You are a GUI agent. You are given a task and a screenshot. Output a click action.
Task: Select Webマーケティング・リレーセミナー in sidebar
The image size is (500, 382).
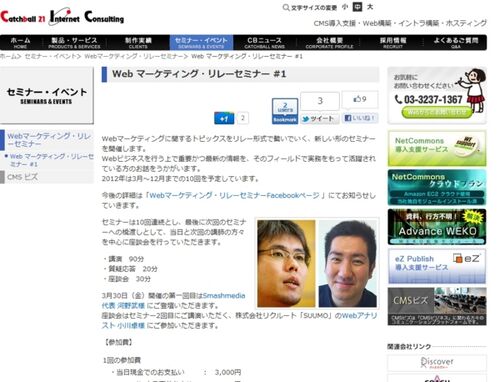tap(49, 140)
